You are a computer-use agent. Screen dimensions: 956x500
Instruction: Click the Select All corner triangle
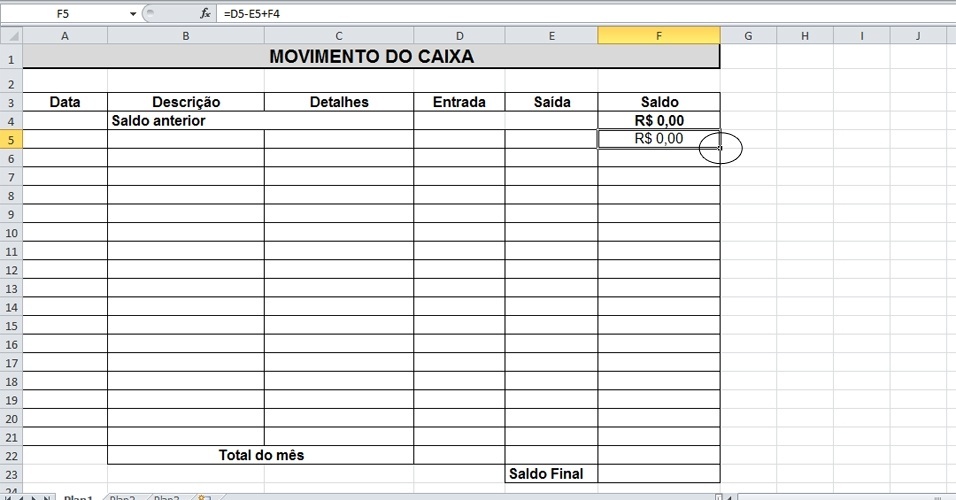pos(12,36)
